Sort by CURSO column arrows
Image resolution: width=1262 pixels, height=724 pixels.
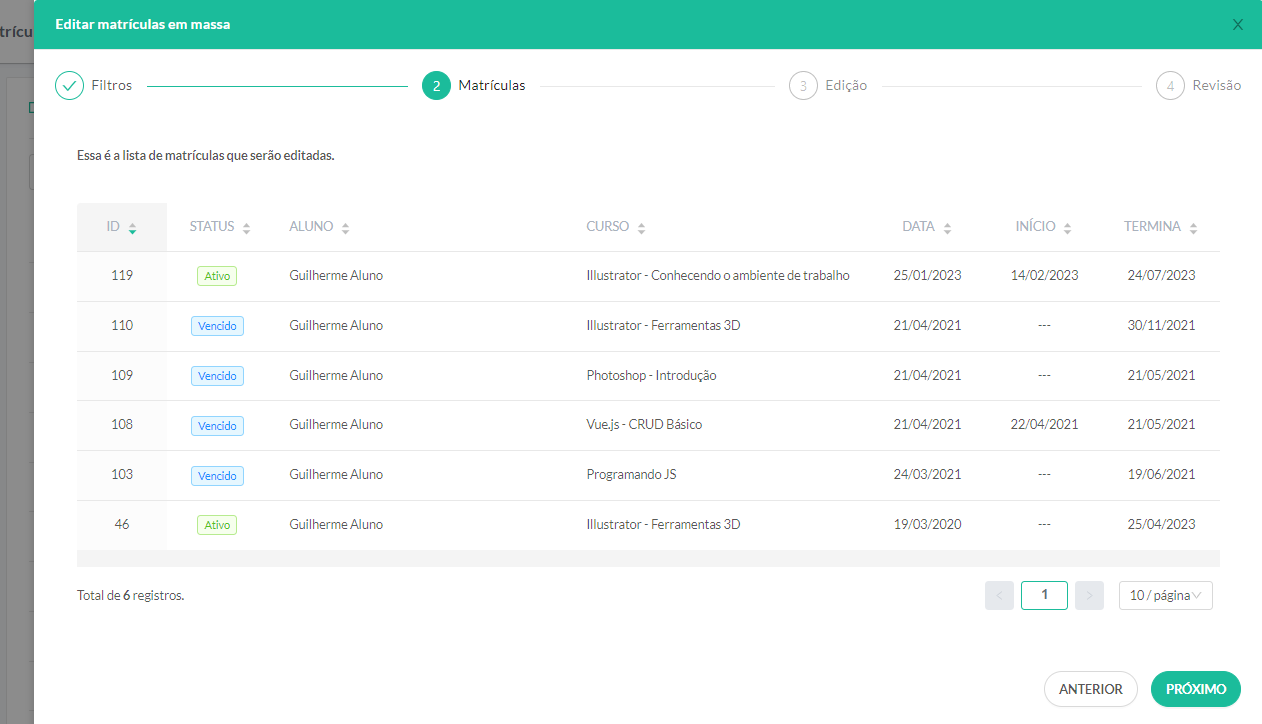[641, 228]
